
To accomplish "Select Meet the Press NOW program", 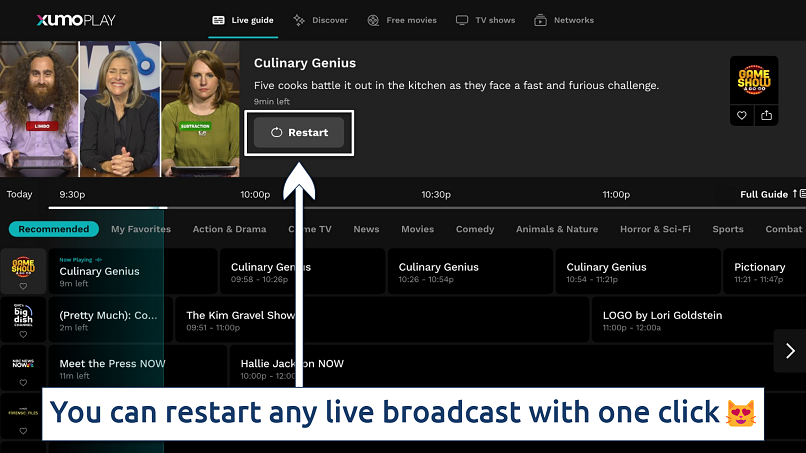I will coord(138,368).
